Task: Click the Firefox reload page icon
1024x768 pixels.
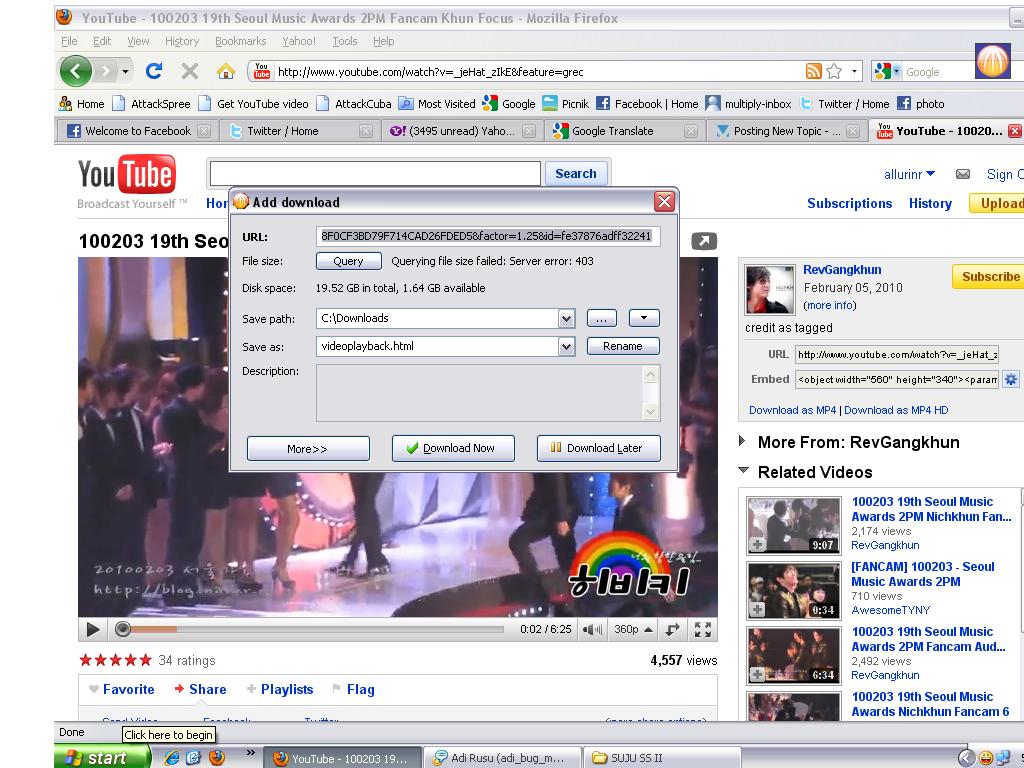Action: tap(154, 71)
